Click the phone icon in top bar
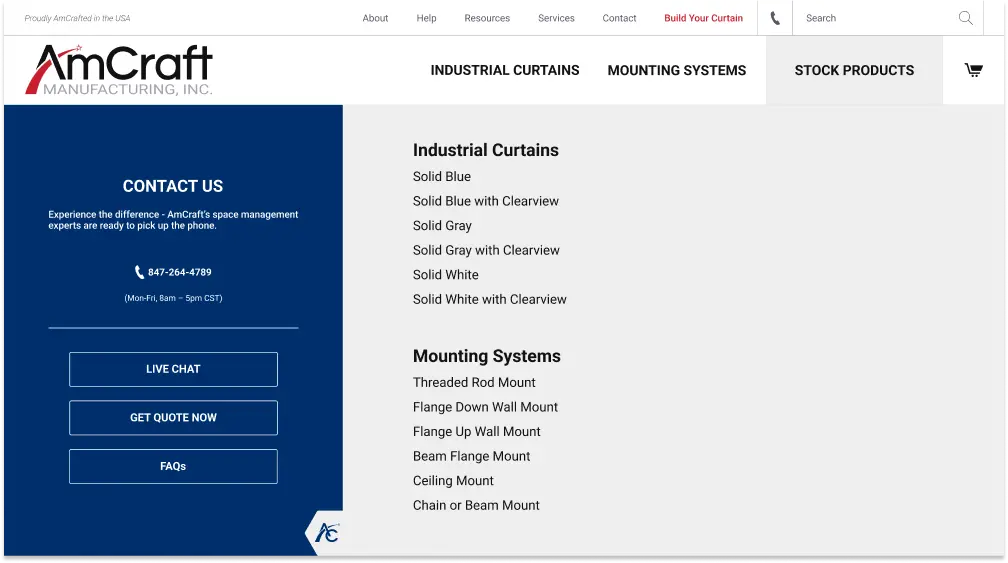The height and width of the screenshot is (563, 1008). click(x=775, y=18)
